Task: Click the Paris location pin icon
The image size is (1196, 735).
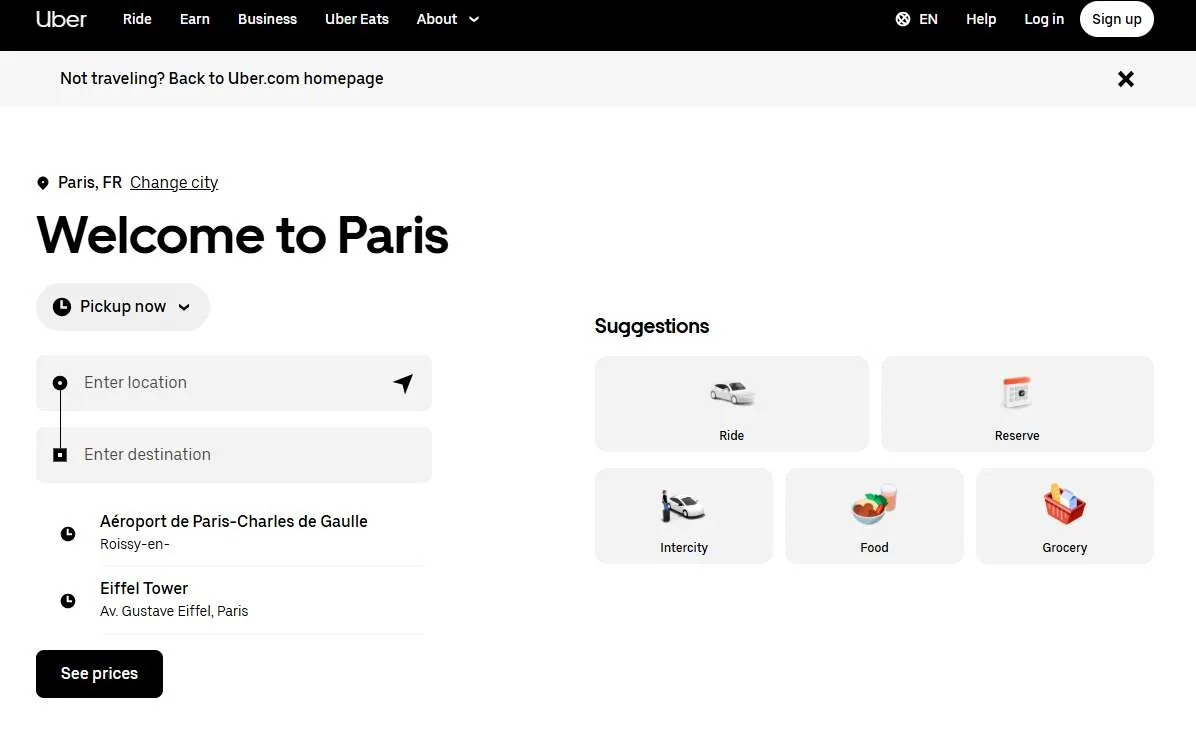Action: (43, 183)
